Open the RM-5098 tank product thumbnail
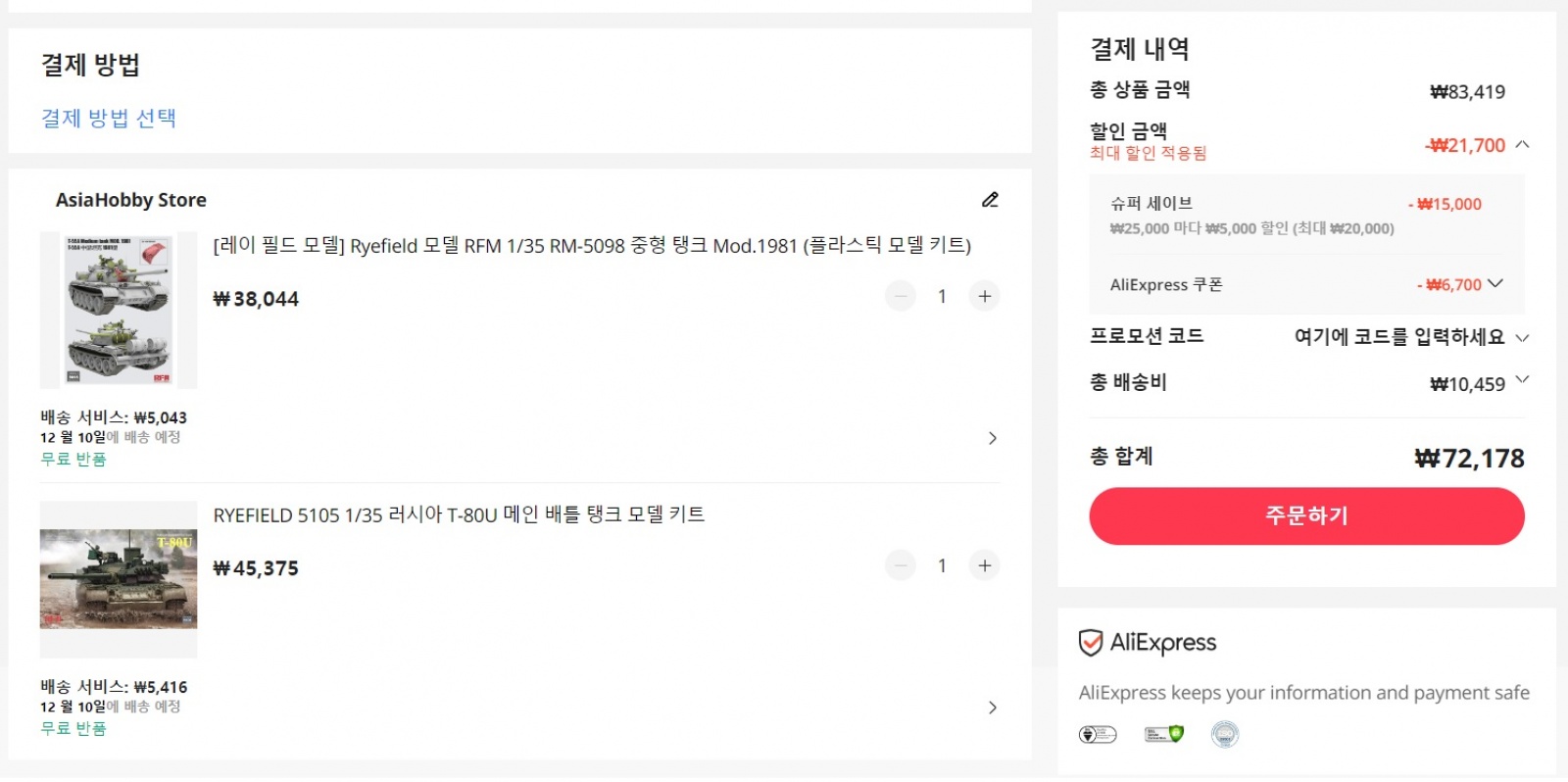This screenshot has width=1568, height=782. 119,311
